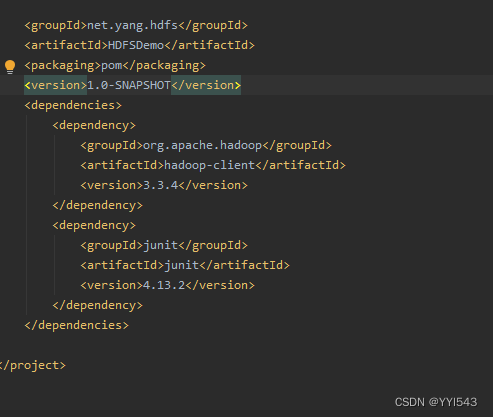The width and height of the screenshot is (493, 417).
Task: Click the org.apache.hadoop groupId line
Action: 206,145
